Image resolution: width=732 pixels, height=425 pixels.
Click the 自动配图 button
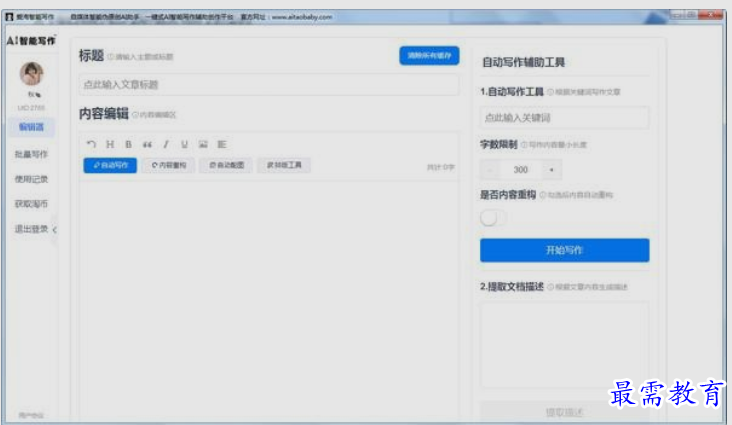(x=226, y=165)
